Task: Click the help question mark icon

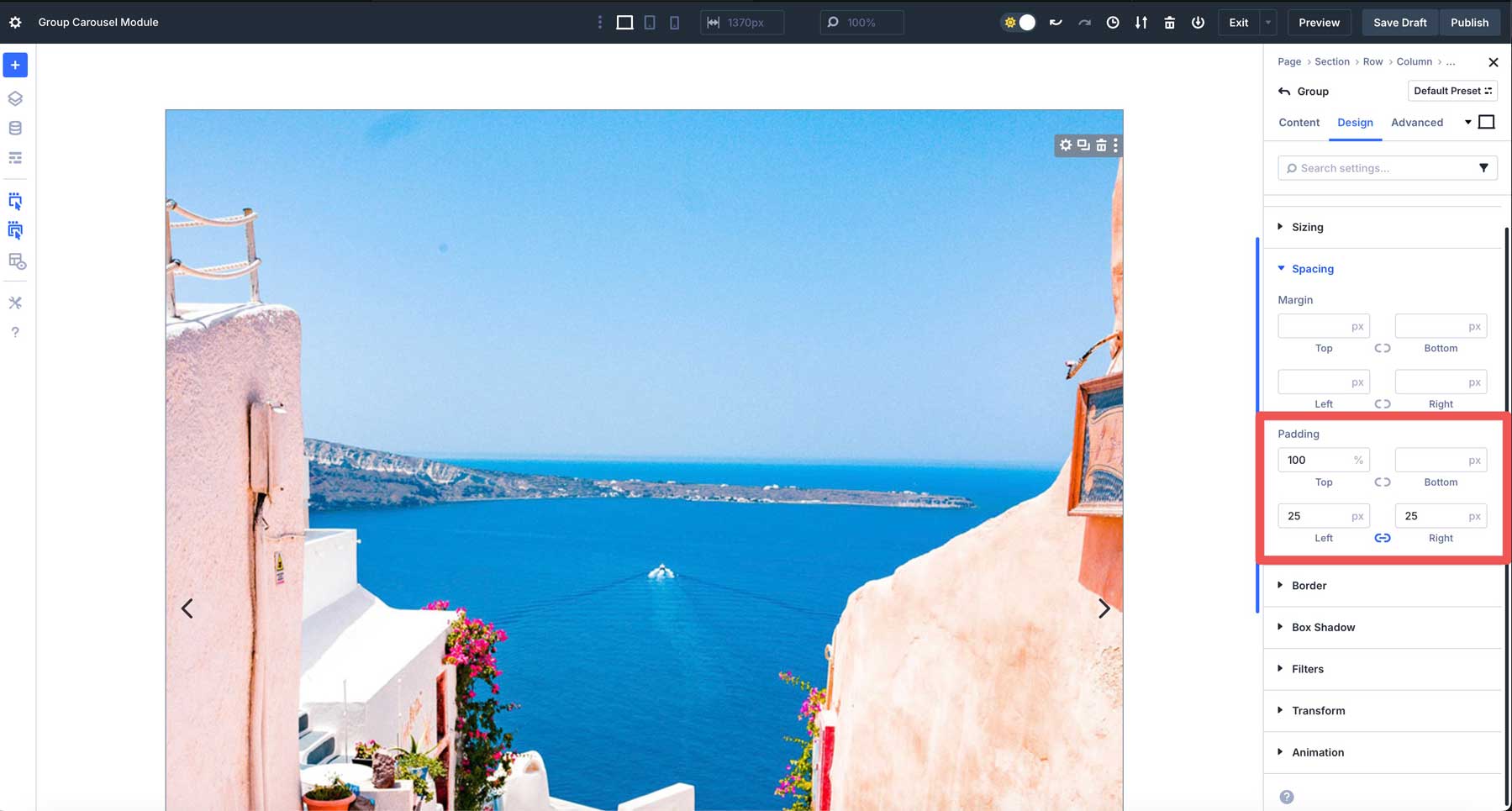Action: (15, 332)
